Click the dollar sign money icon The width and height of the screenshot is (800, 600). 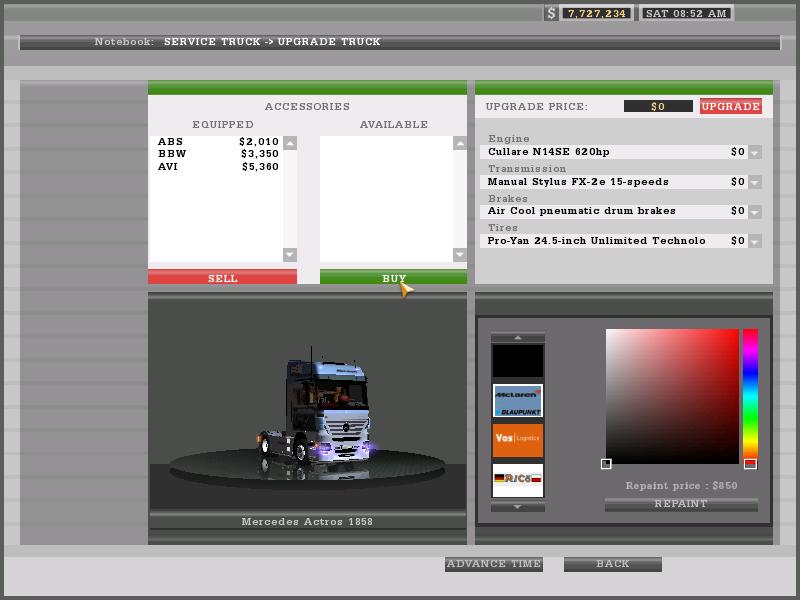[551, 13]
